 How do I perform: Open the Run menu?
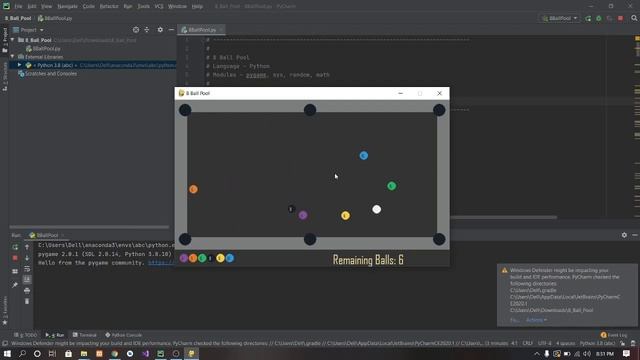click(128, 6)
